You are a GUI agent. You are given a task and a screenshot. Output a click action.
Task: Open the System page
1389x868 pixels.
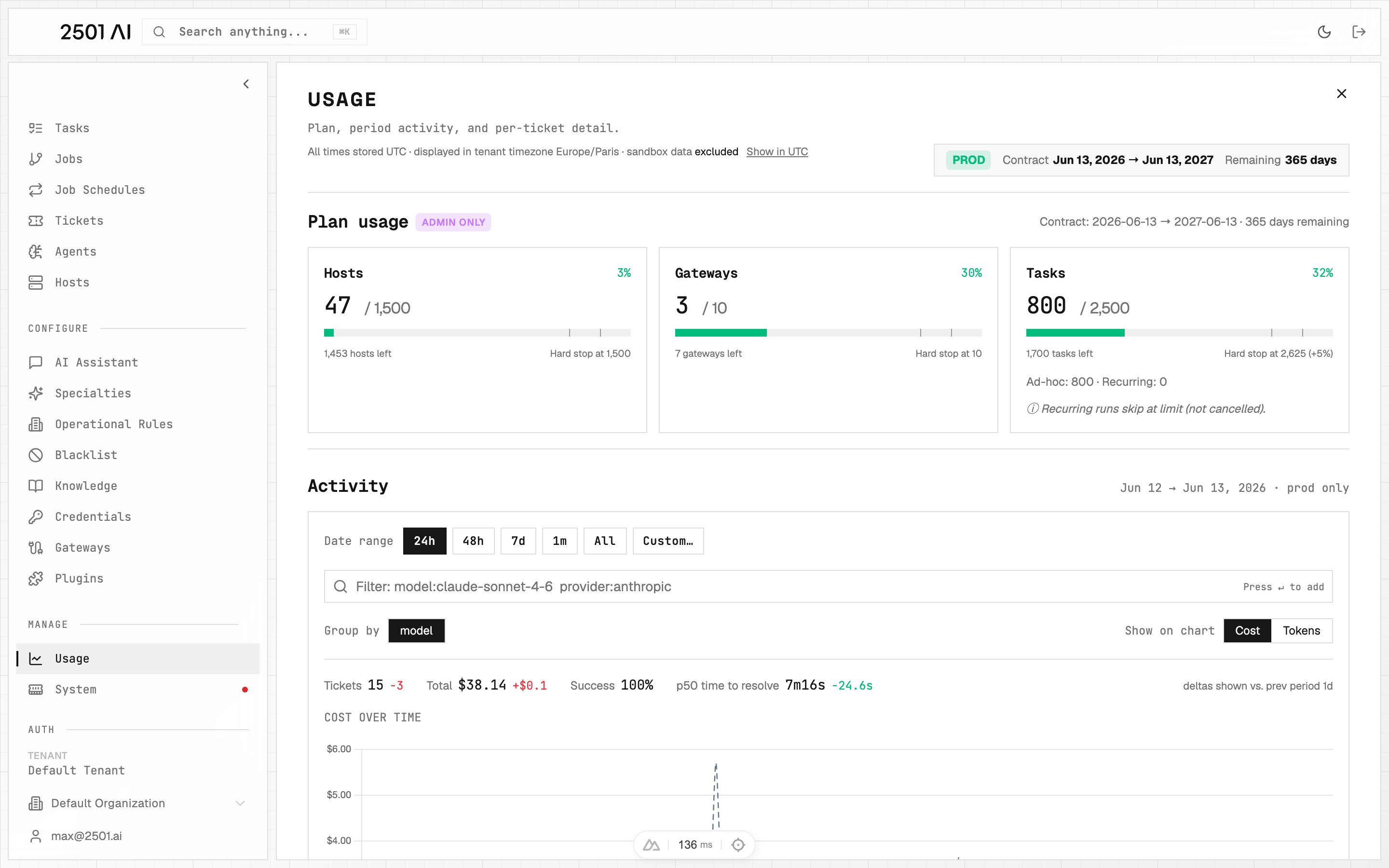pos(138,690)
